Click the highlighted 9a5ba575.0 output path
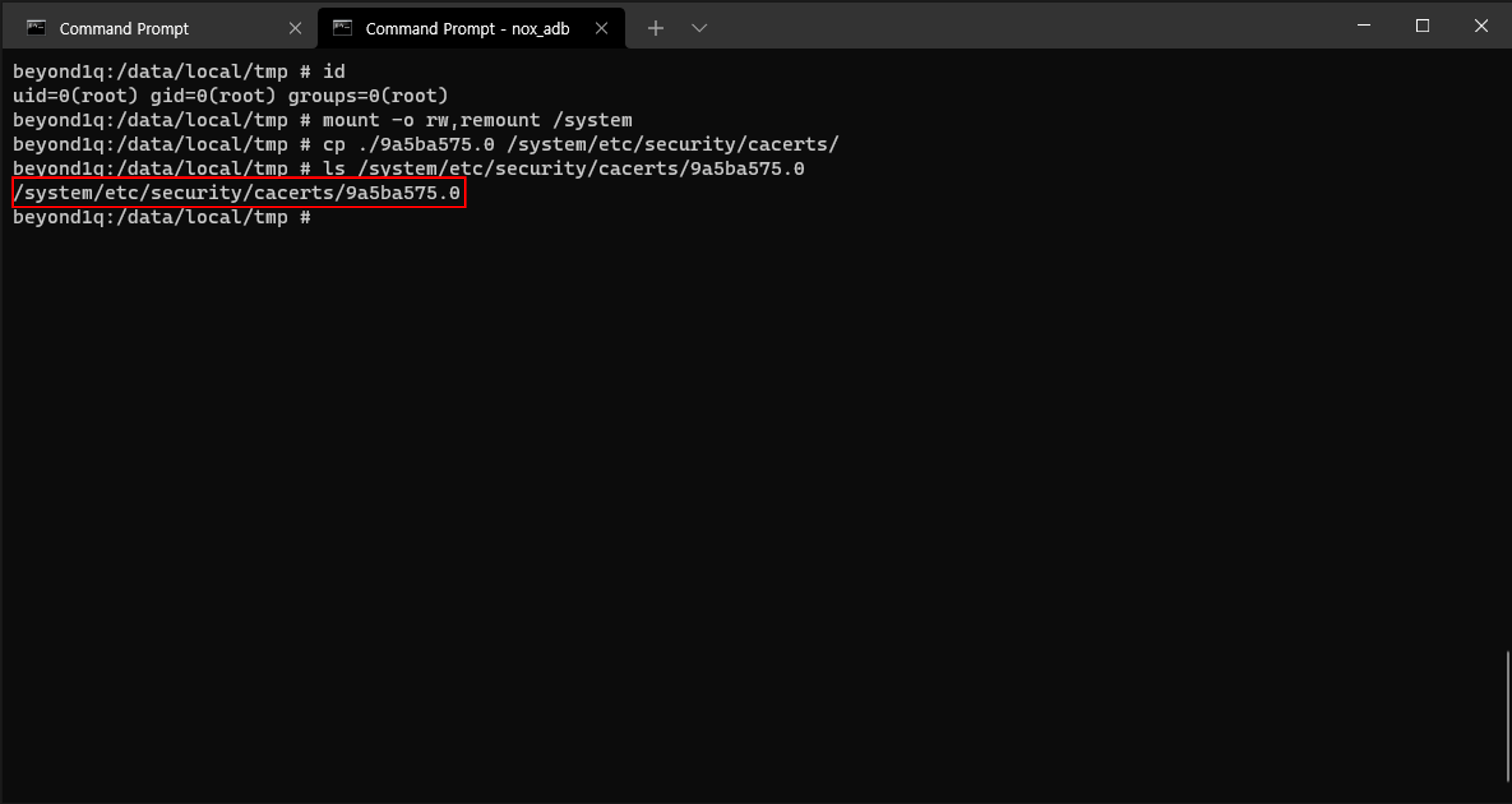The width and height of the screenshot is (1512, 804). pyautogui.click(x=237, y=193)
